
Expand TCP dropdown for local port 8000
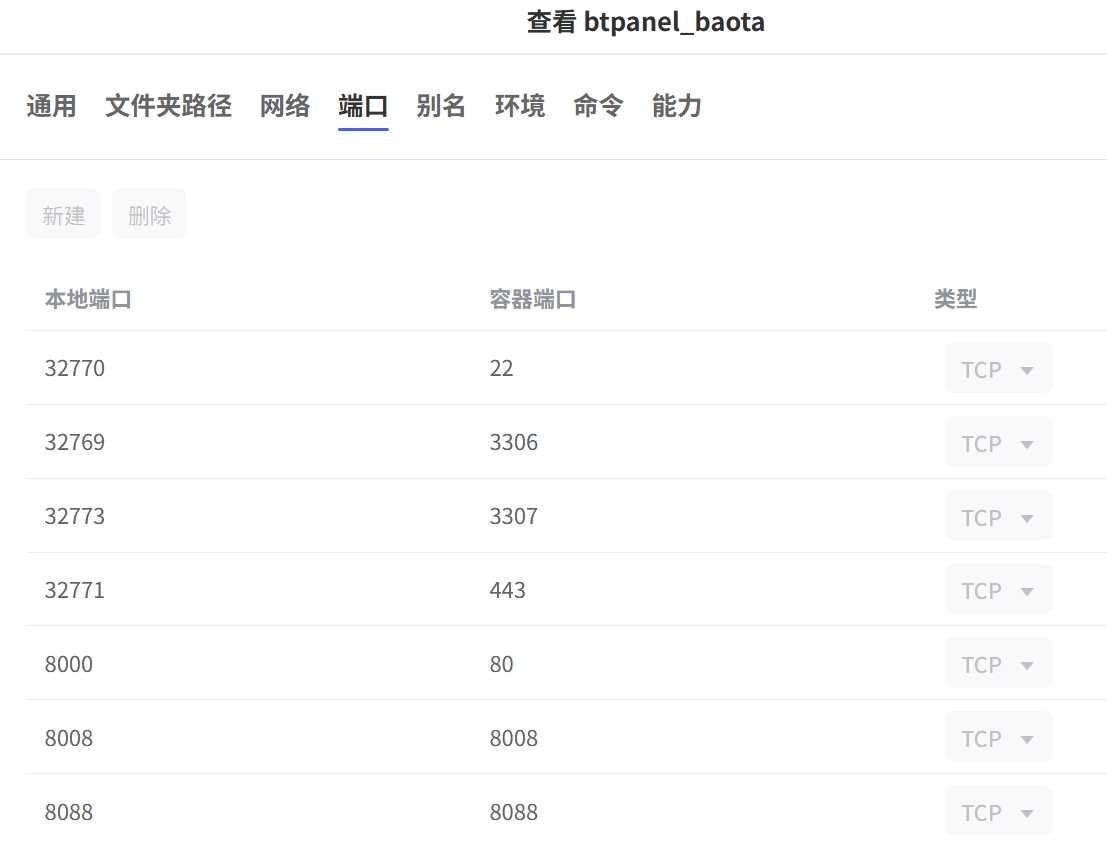[998, 664]
